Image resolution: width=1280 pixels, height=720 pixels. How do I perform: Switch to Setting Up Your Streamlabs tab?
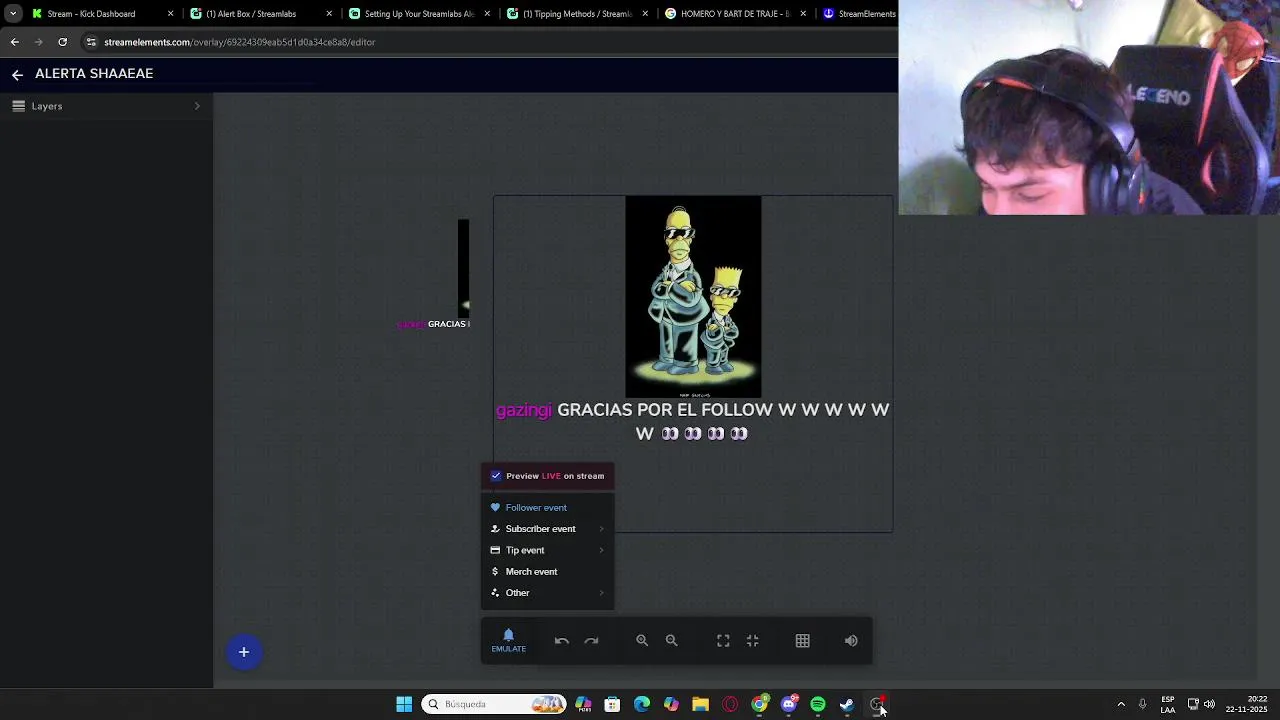(x=419, y=14)
